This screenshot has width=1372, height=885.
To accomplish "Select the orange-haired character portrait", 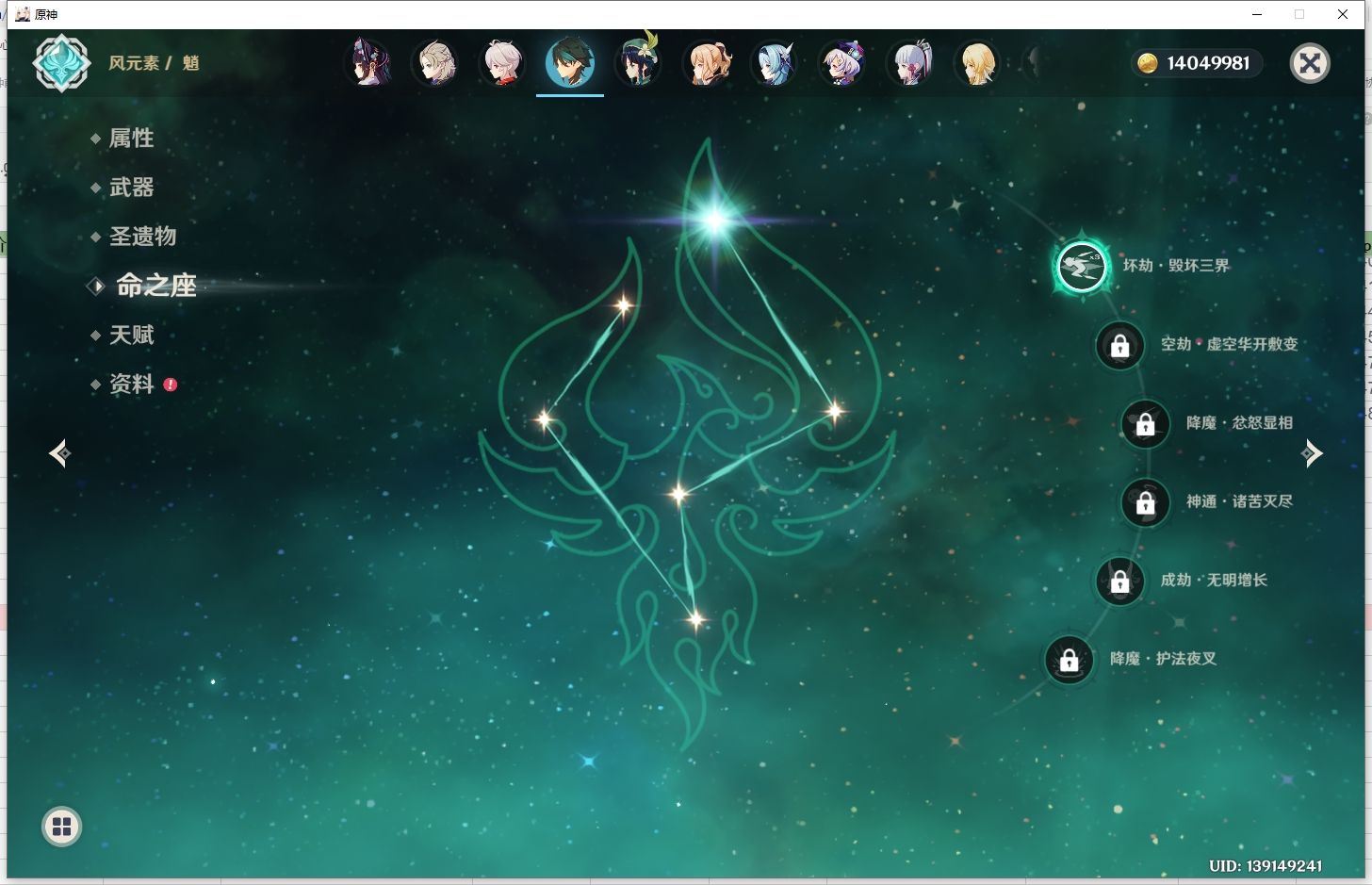I will click(708, 63).
